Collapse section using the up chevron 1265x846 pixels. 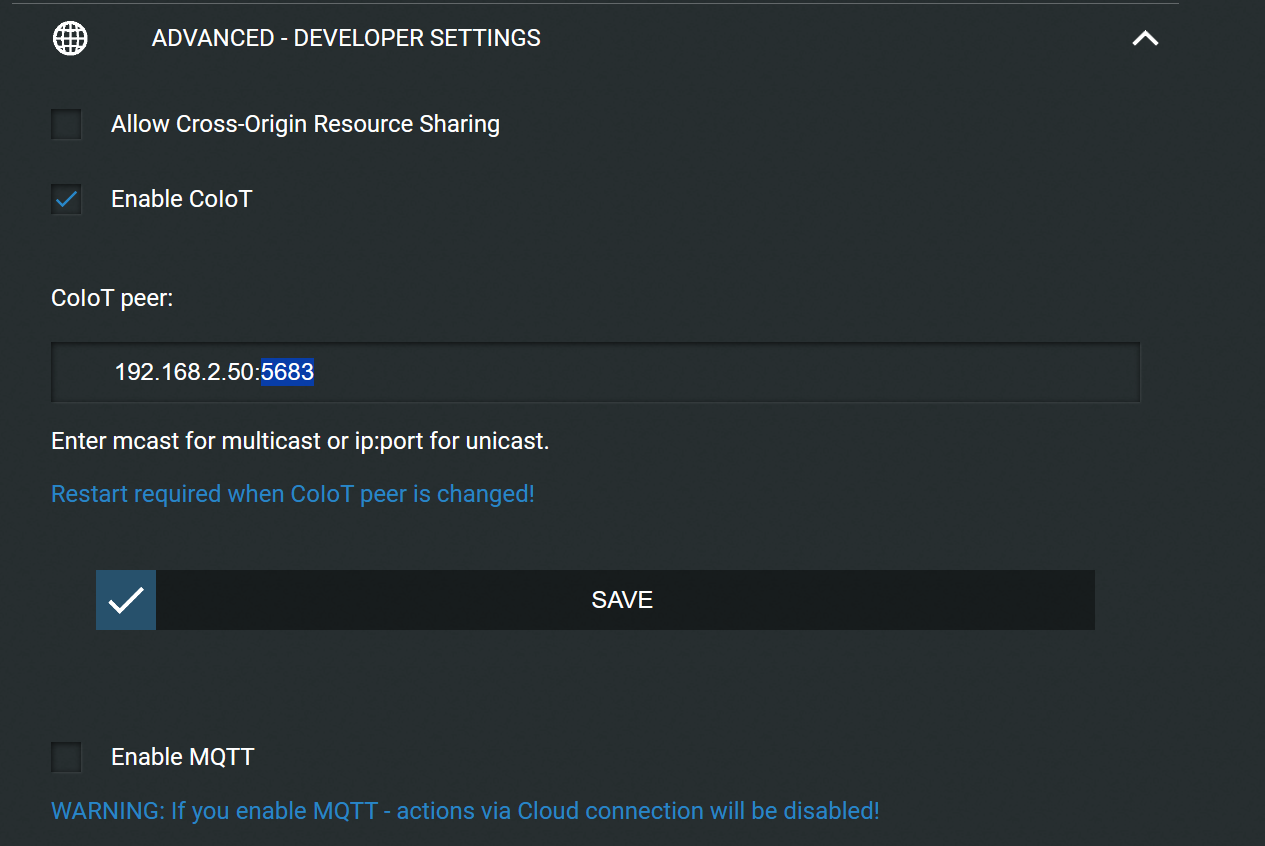(x=1145, y=38)
